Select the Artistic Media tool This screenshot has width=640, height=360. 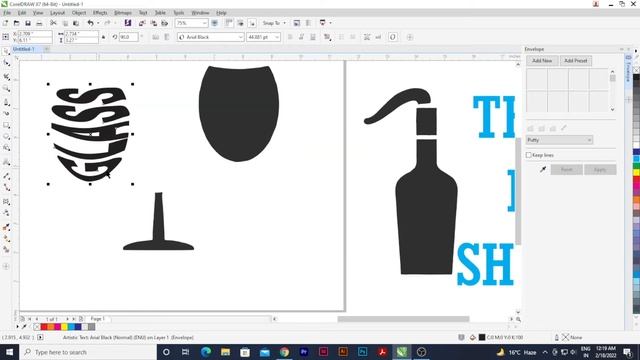[x=6, y=113]
